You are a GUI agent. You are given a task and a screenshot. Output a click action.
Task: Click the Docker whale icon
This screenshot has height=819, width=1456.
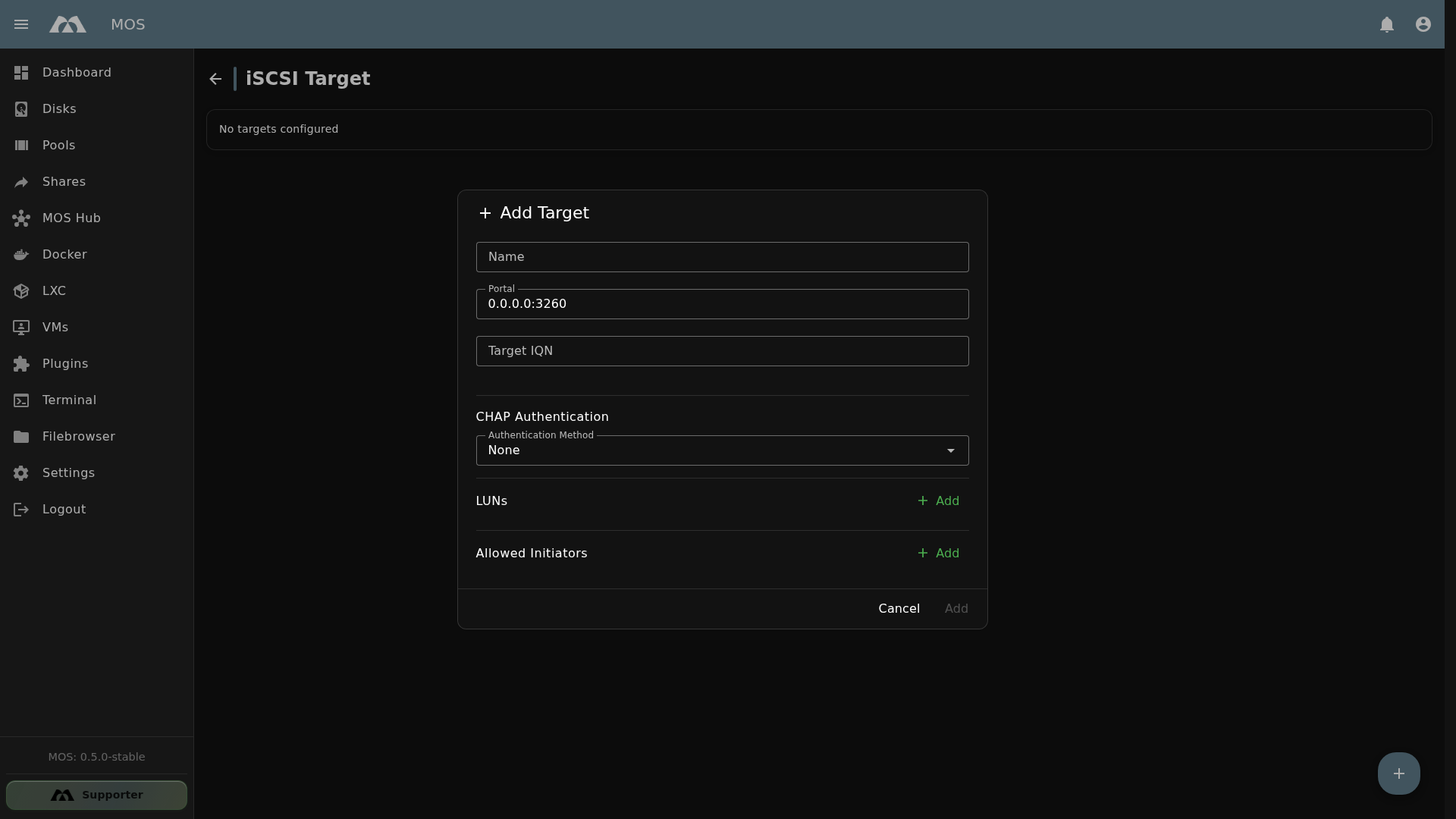21,255
